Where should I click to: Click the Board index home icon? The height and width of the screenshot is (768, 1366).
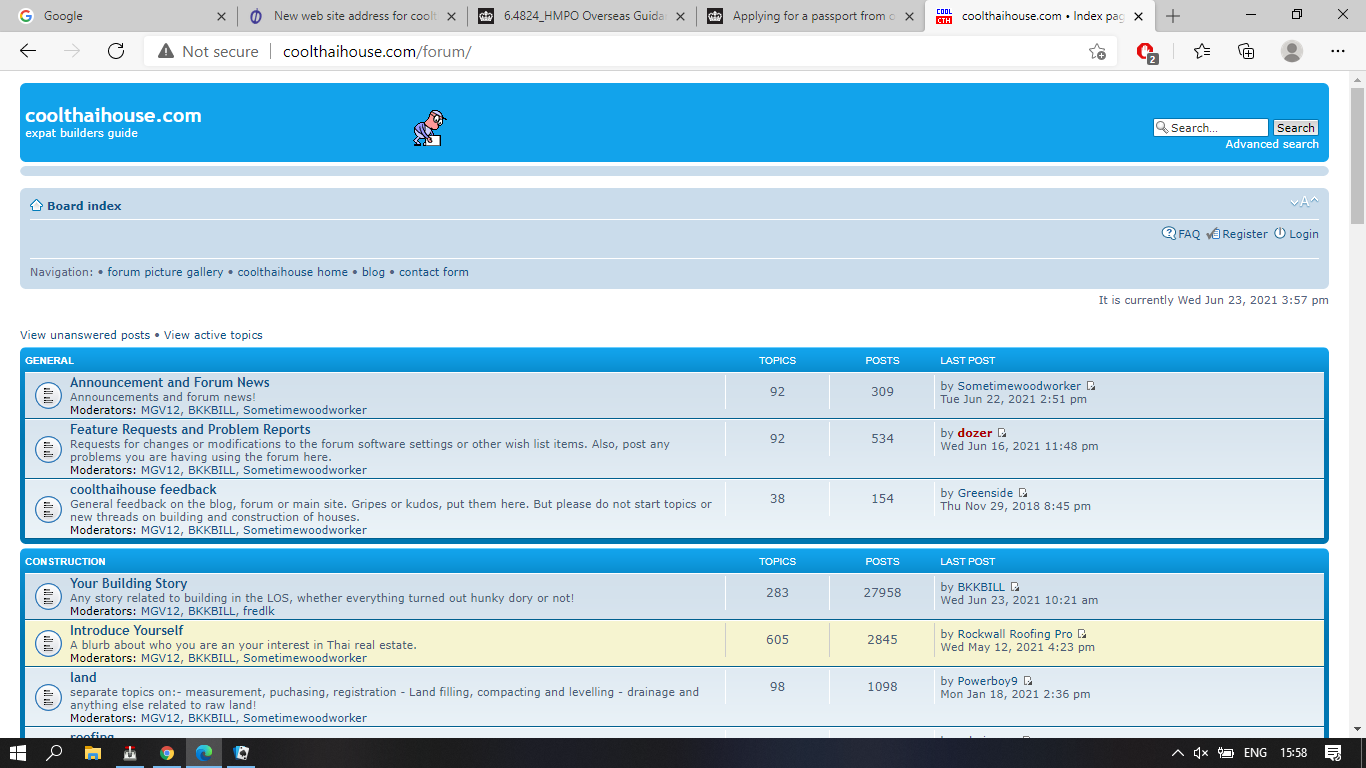point(36,205)
